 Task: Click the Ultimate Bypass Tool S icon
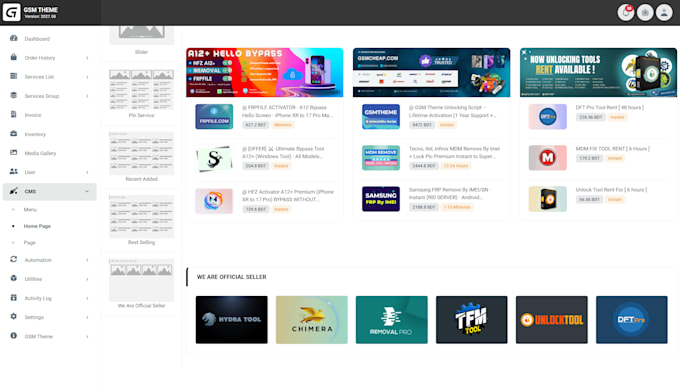[x=214, y=158]
